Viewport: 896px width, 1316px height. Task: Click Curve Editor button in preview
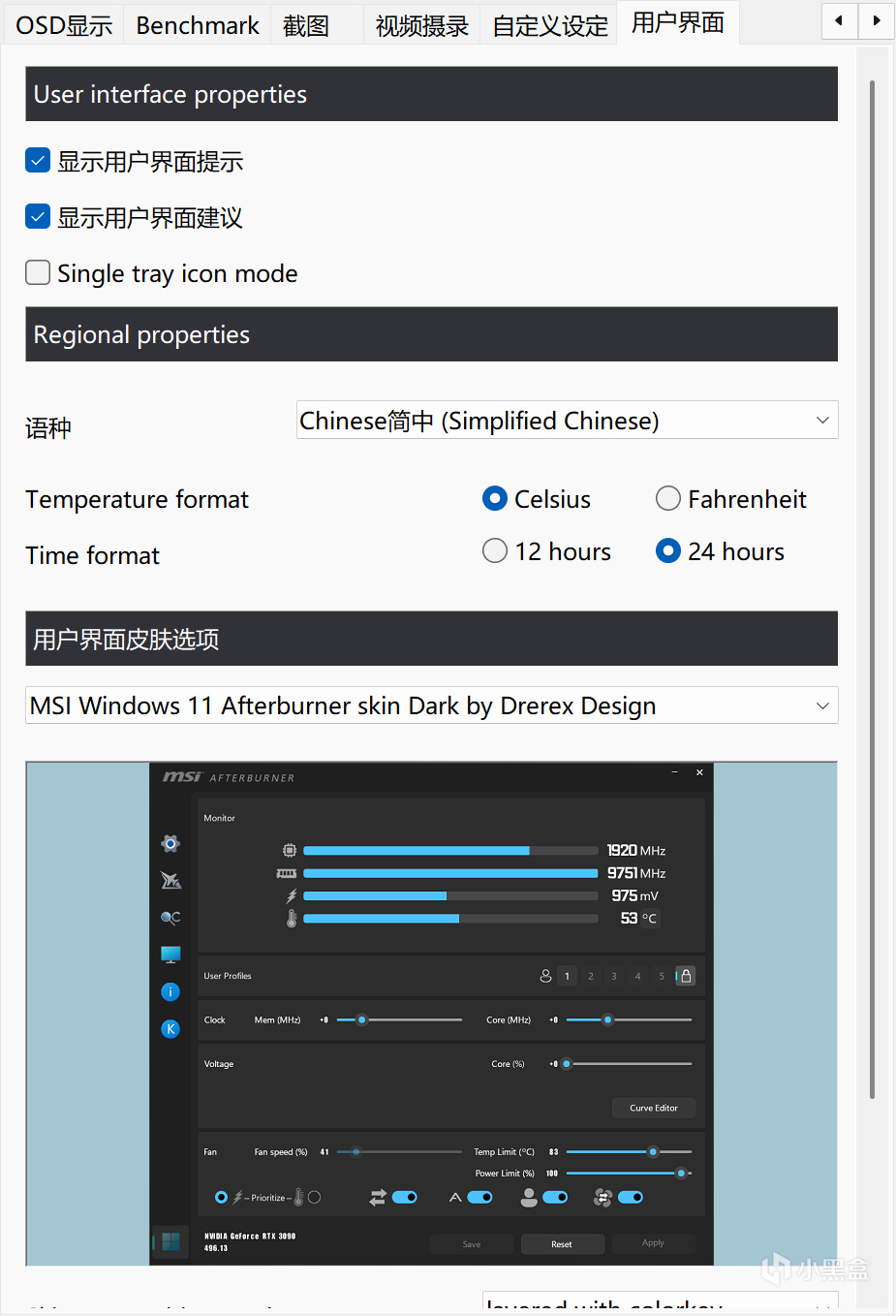(x=654, y=1108)
